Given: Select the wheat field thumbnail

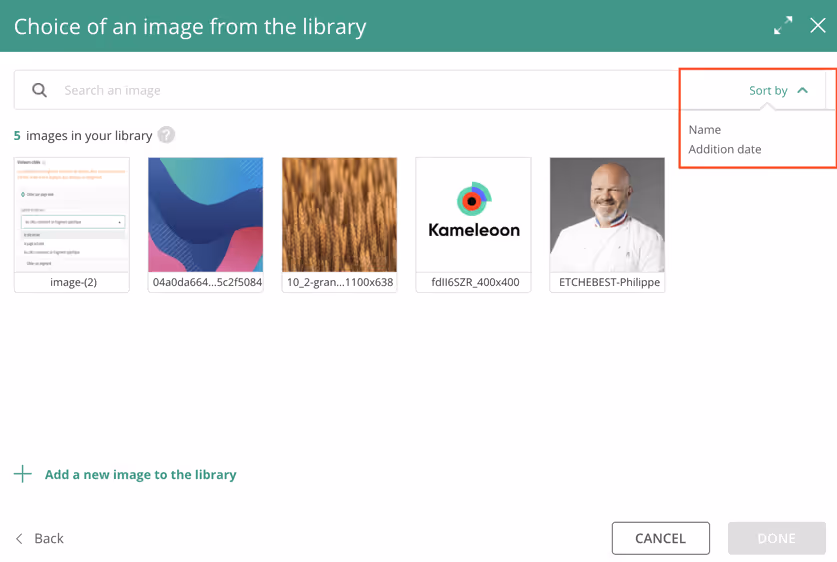Looking at the screenshot, I should [339, 215].
